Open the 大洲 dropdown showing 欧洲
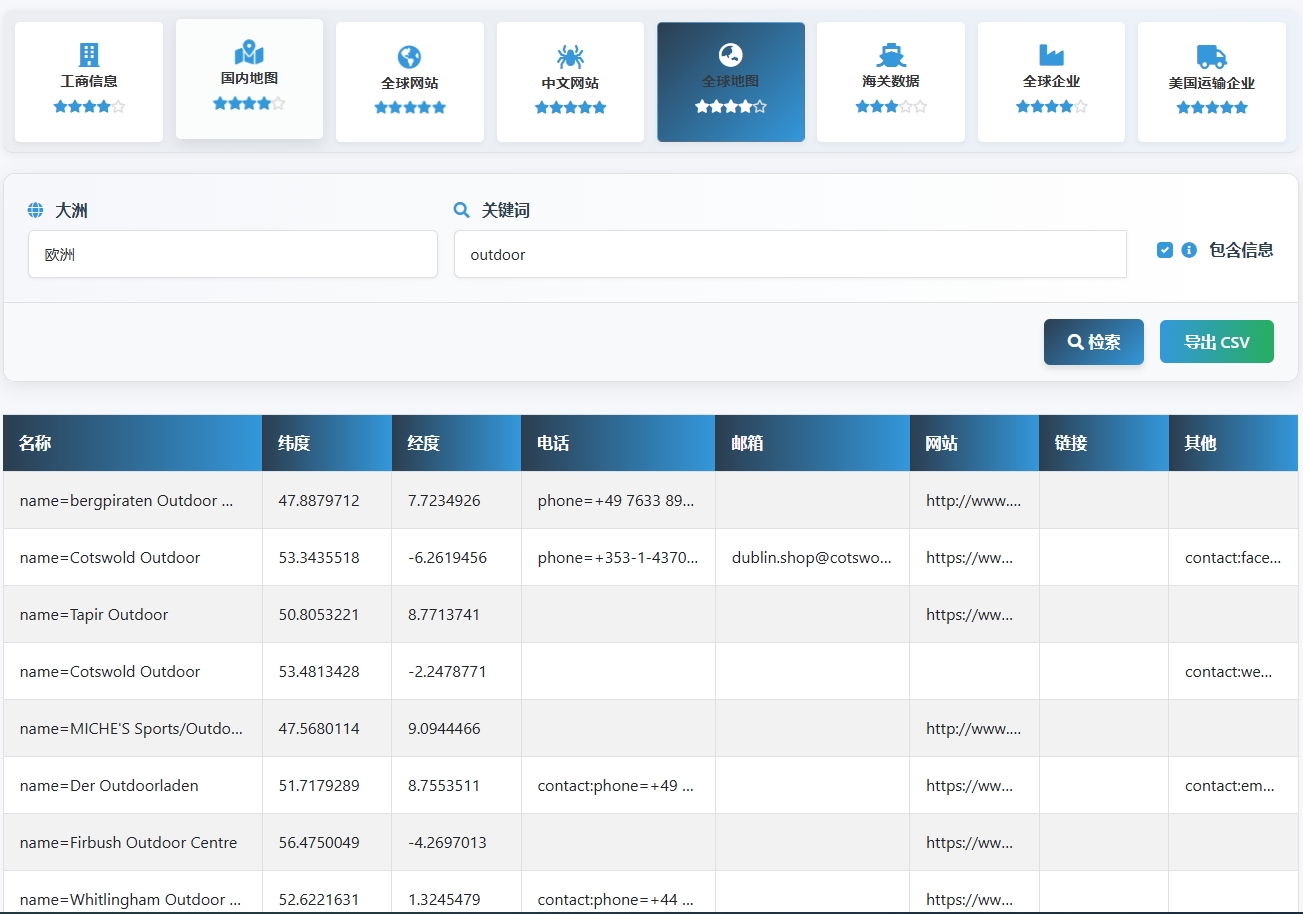Screen dimensions: 1303x914 coord(233,254)
